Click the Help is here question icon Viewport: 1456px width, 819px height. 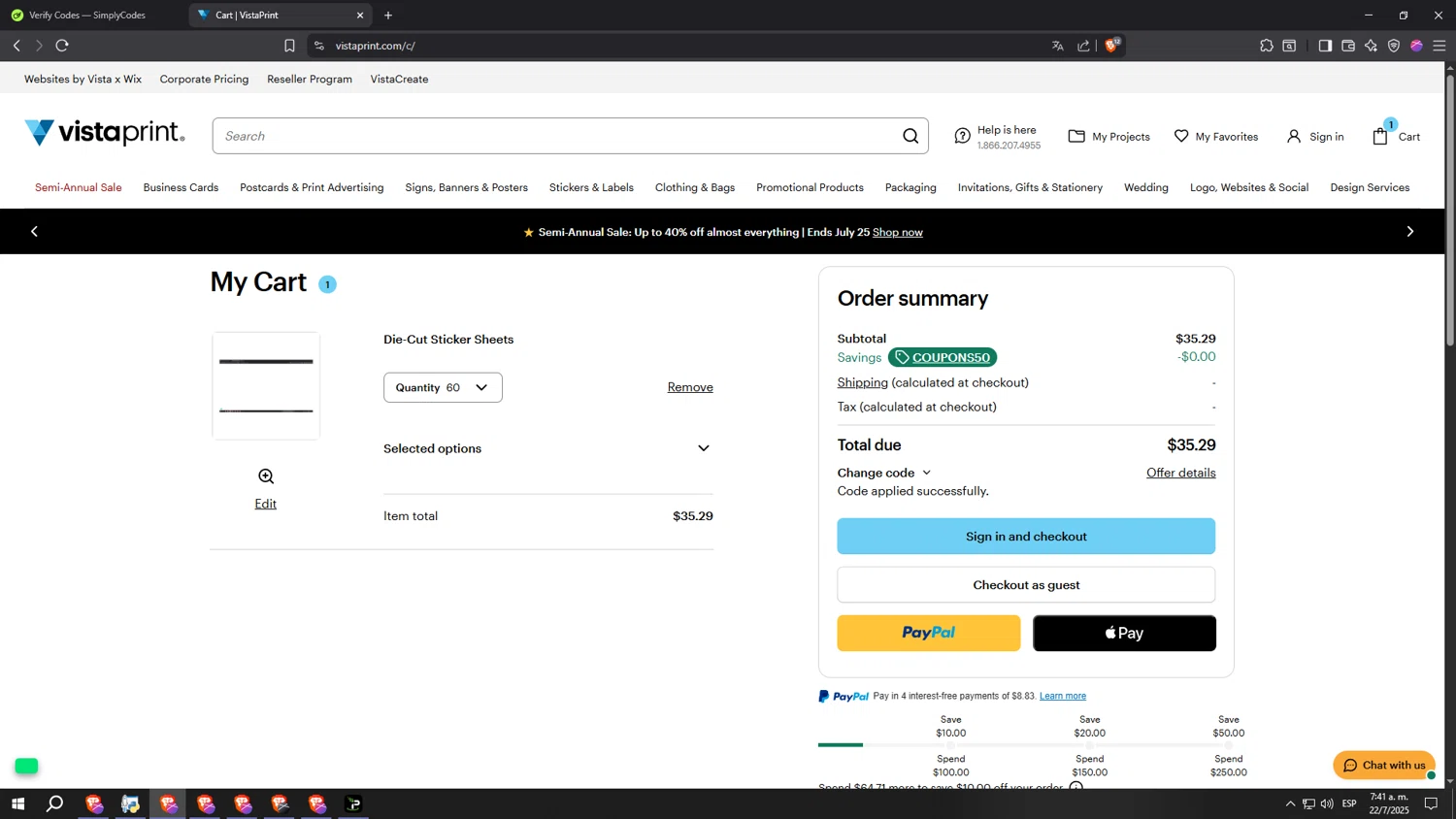(x=962, y=136)
